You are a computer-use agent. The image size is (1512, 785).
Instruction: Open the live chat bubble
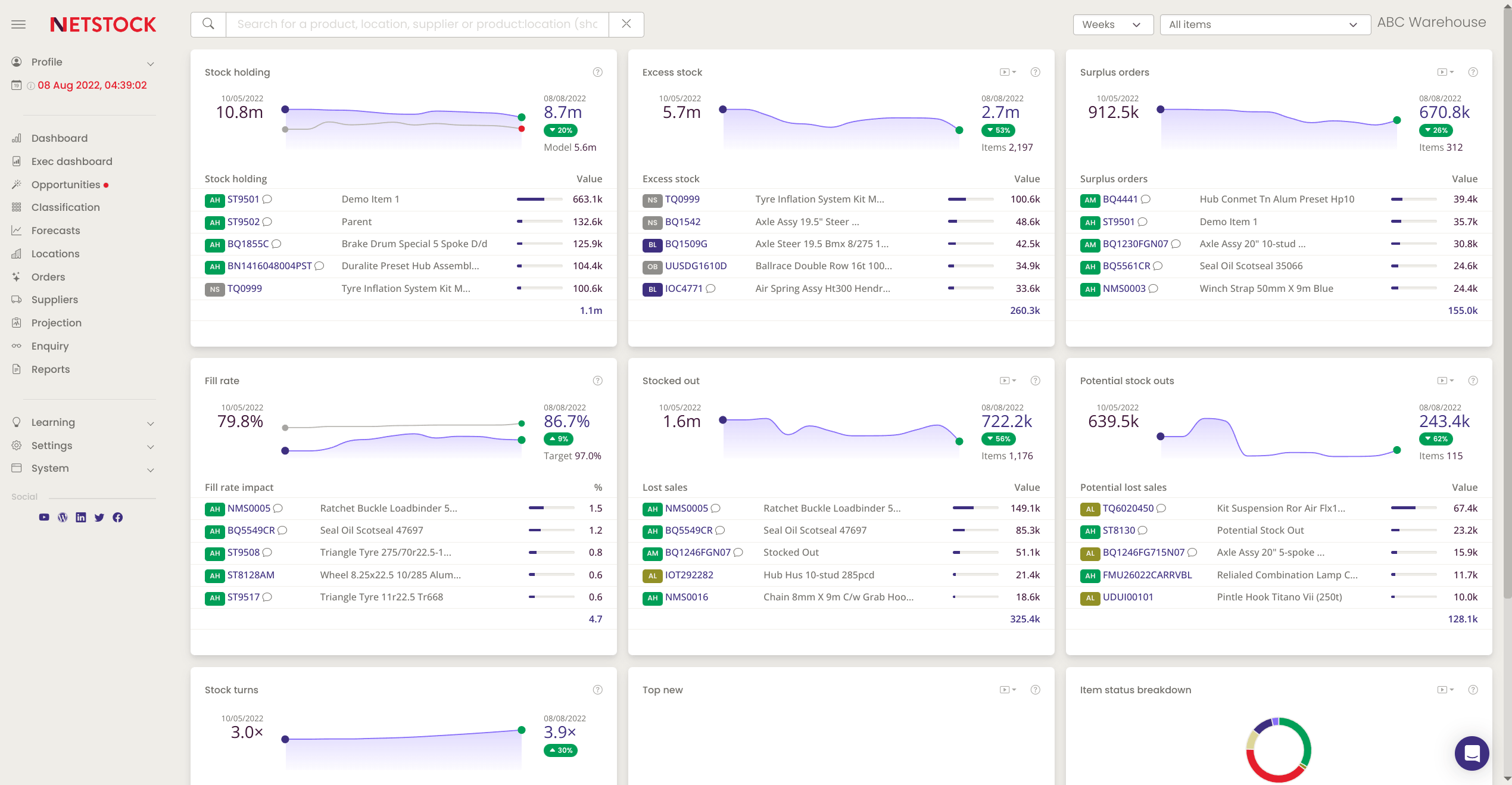1472,753
